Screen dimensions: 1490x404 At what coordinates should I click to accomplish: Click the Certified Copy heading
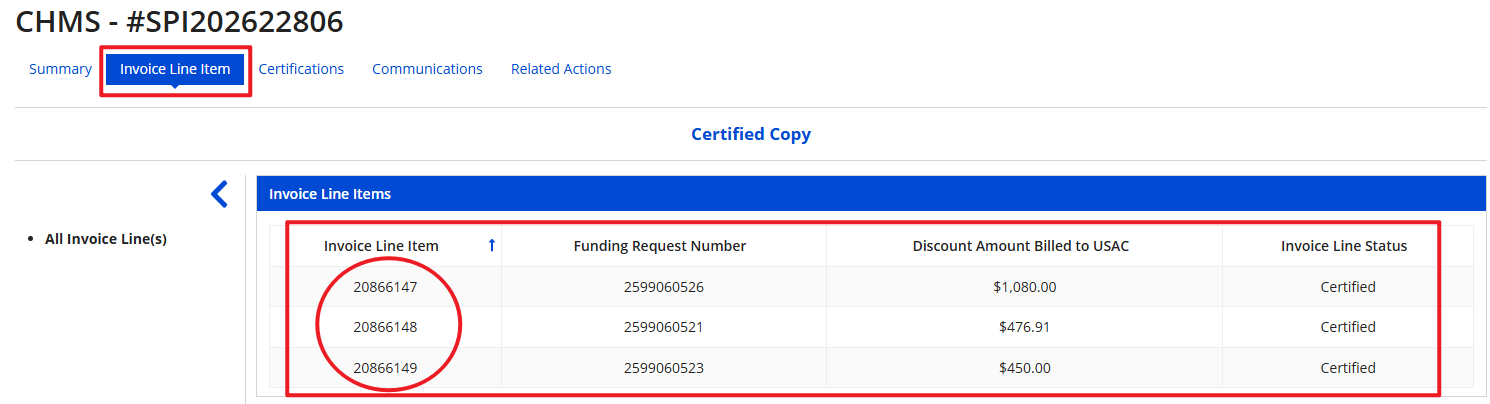750,134
